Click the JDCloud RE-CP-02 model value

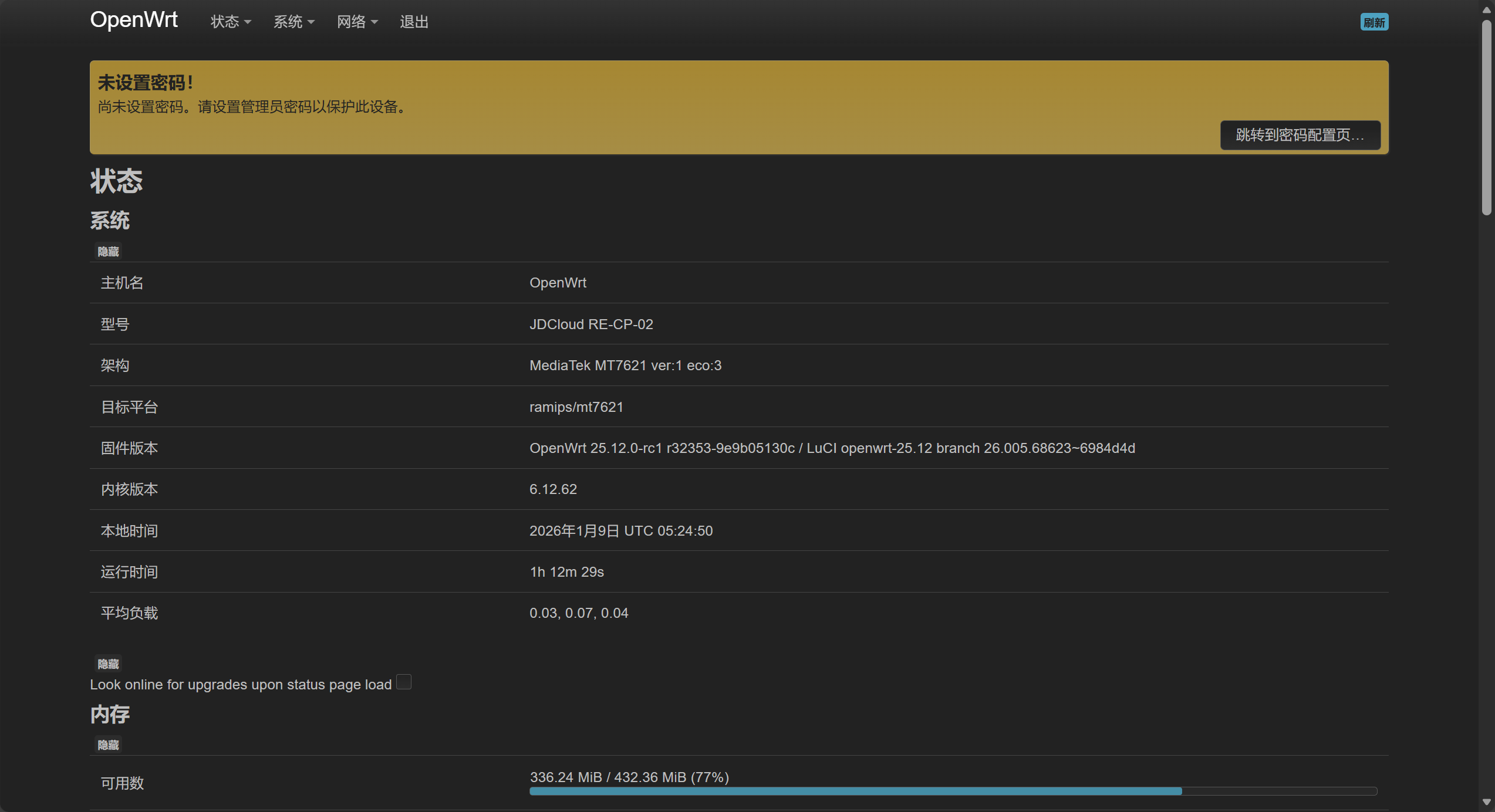[590, 324]
